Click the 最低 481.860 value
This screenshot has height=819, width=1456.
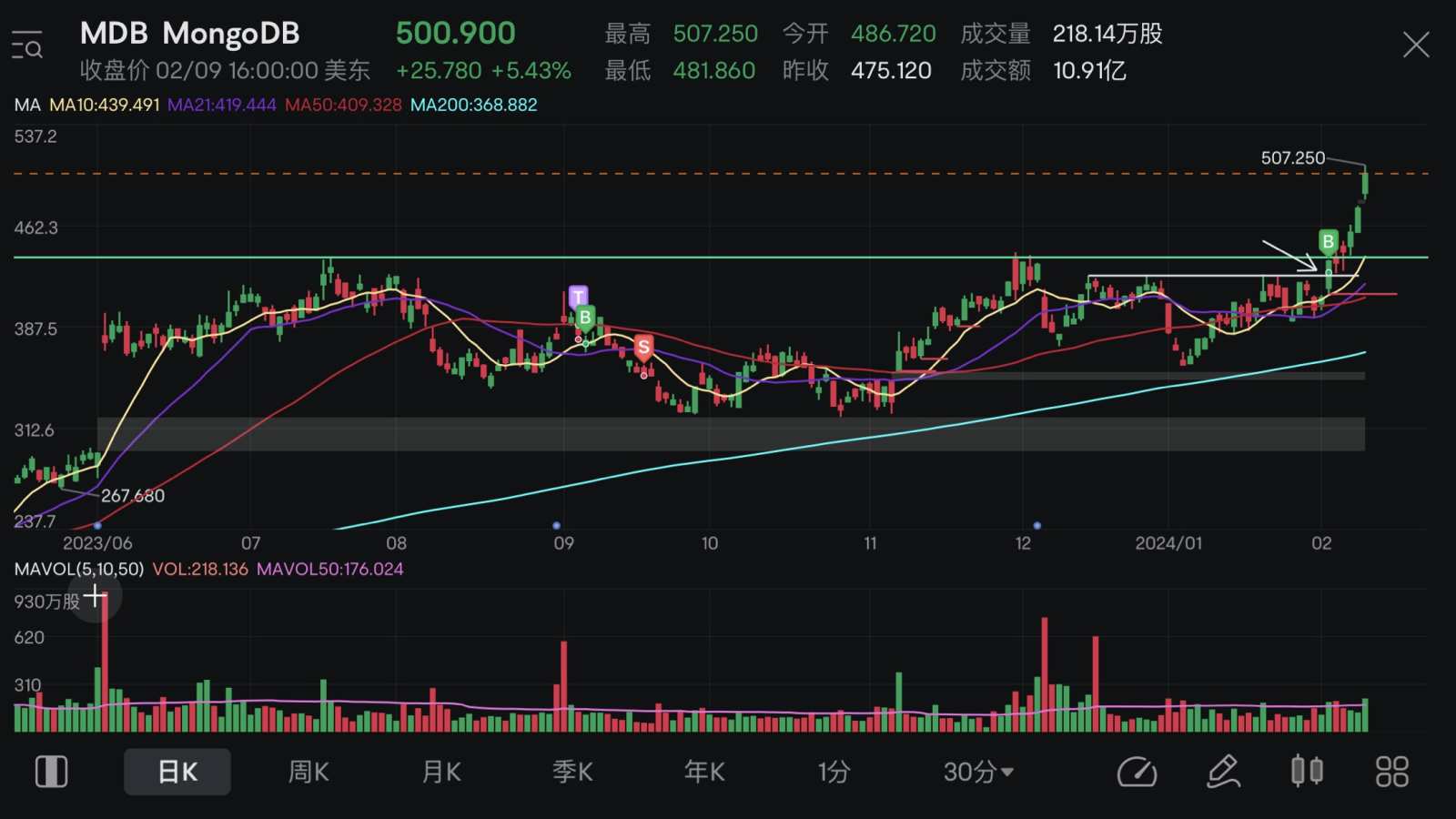pos(714,71)
